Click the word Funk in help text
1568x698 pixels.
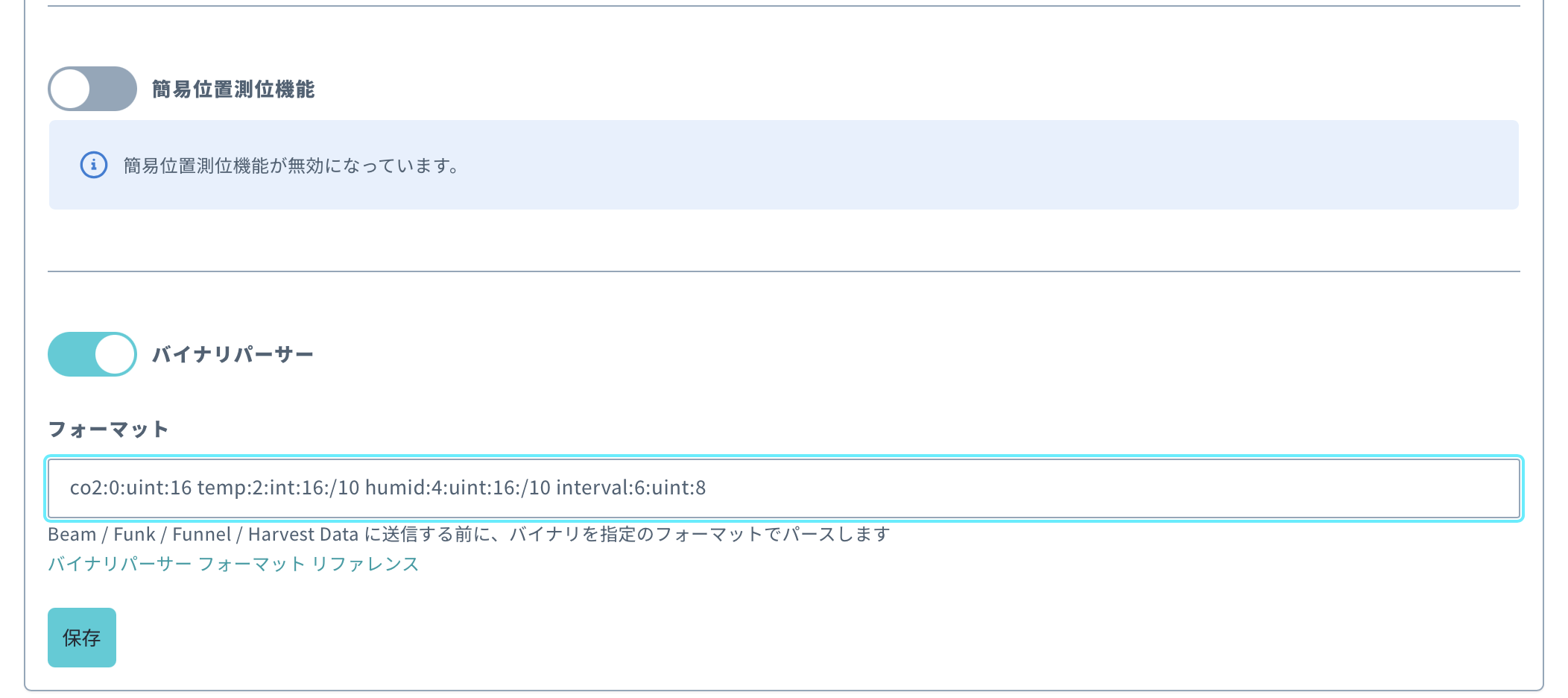coord(134,535)
